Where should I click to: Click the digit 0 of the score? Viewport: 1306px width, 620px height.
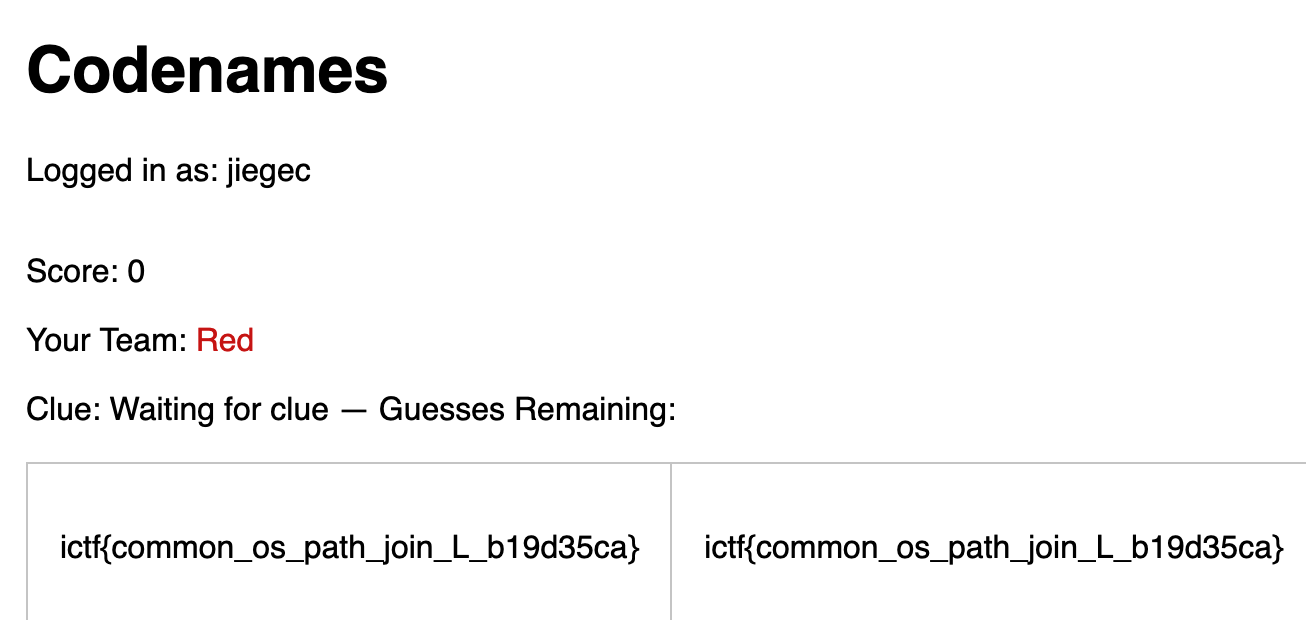pos(136,271)
